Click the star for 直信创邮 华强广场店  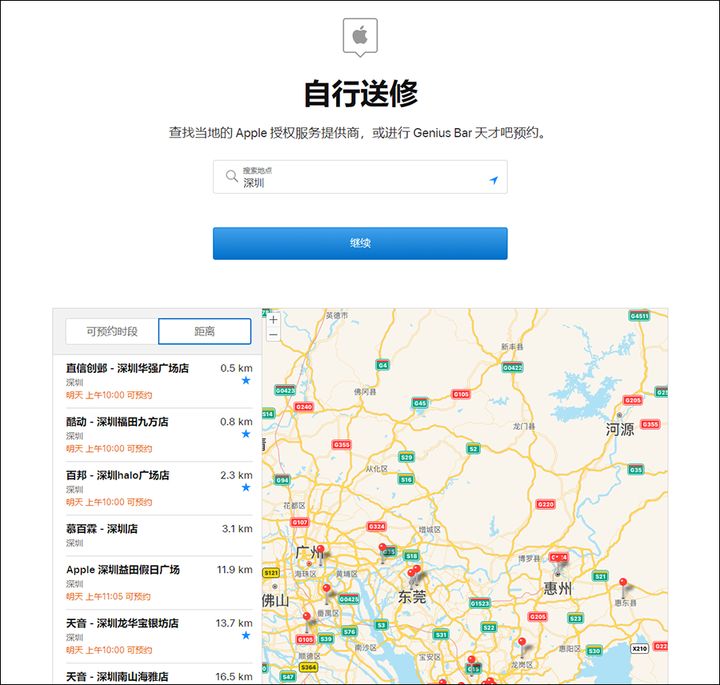coord(246,380)
